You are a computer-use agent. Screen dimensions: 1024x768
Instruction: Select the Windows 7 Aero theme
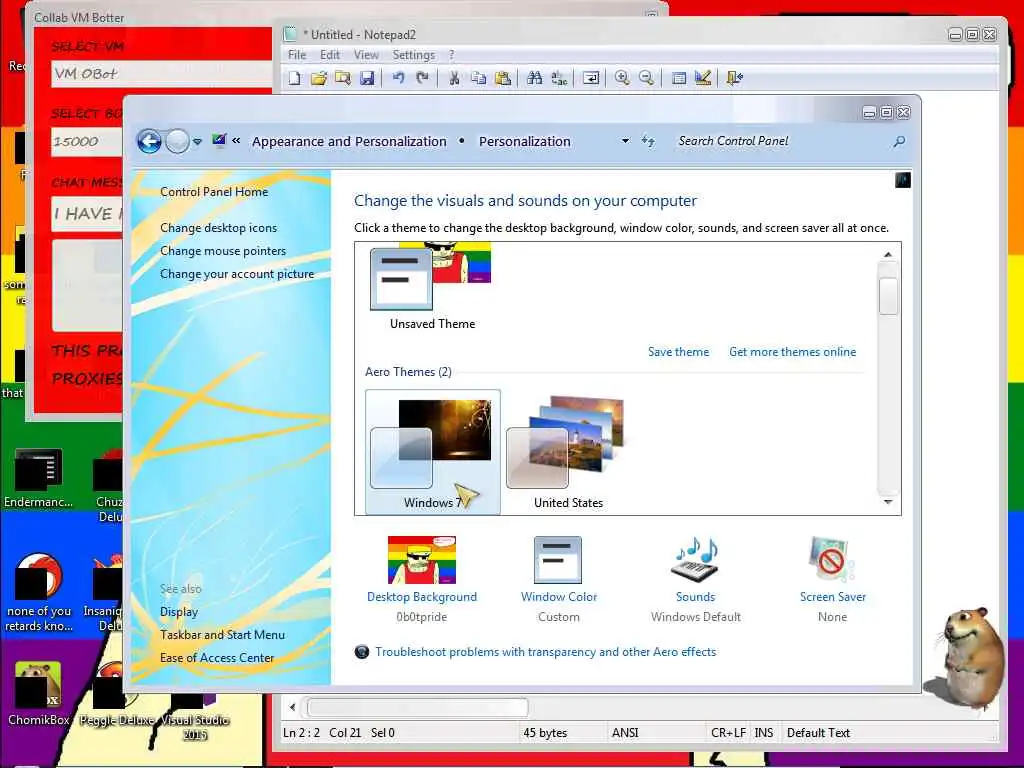432,452
